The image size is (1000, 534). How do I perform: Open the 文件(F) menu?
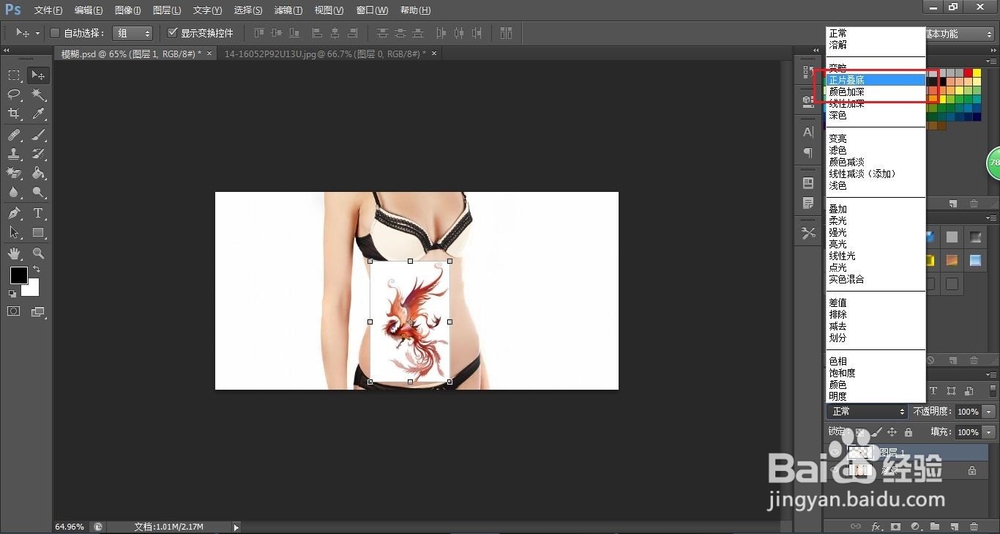point(48,10)
